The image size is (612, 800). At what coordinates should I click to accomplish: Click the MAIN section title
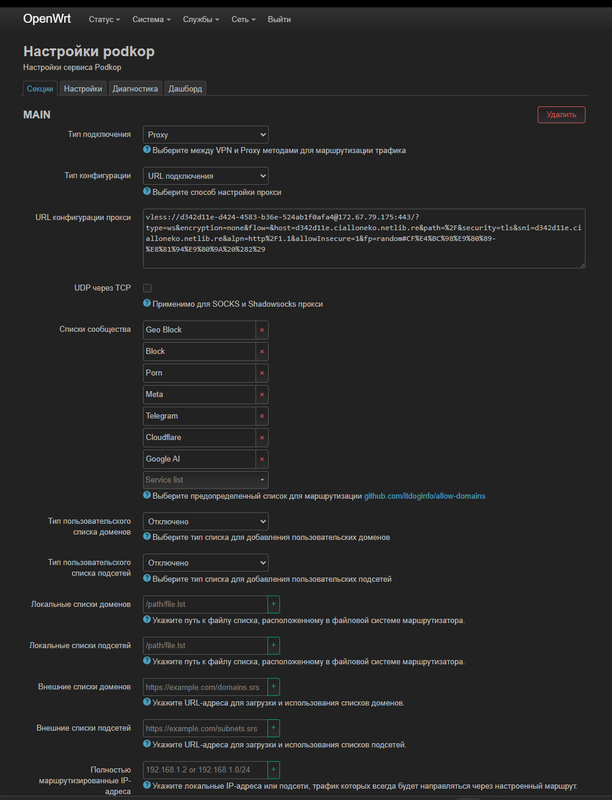[37, 115]
